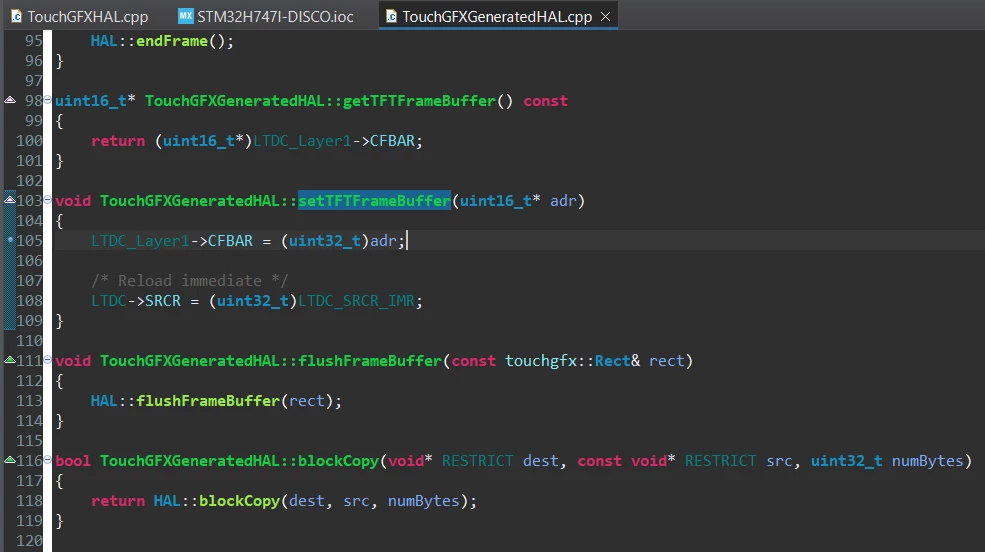
Task: Click the C++ file icon on TouchGFXHAL.cpp tab
Action: click(x=17, y=16)
